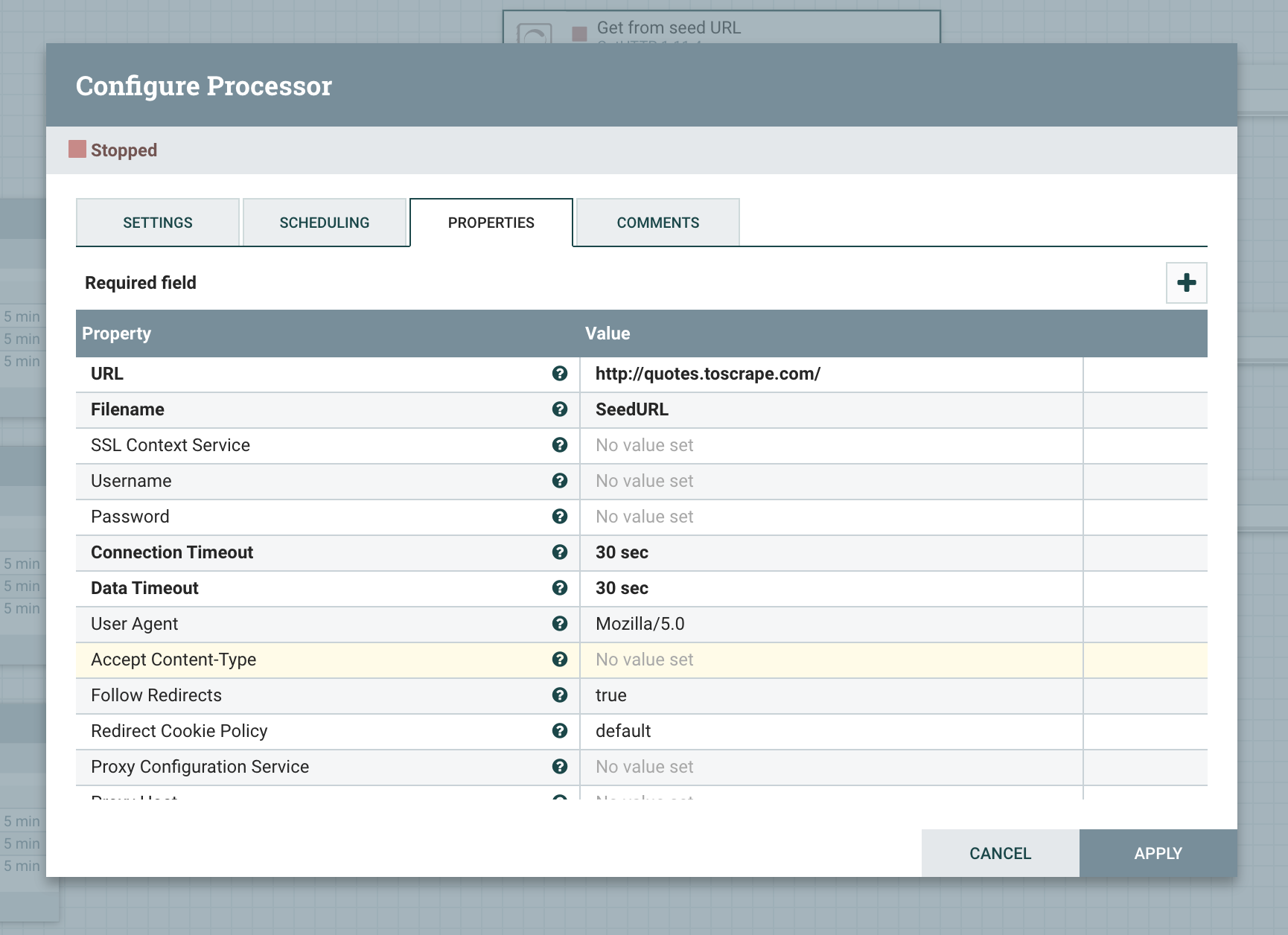This screenshot has height=935, width=1288.
Task: Click the help icon beside Filename
Action: click(x=560, y=409)
